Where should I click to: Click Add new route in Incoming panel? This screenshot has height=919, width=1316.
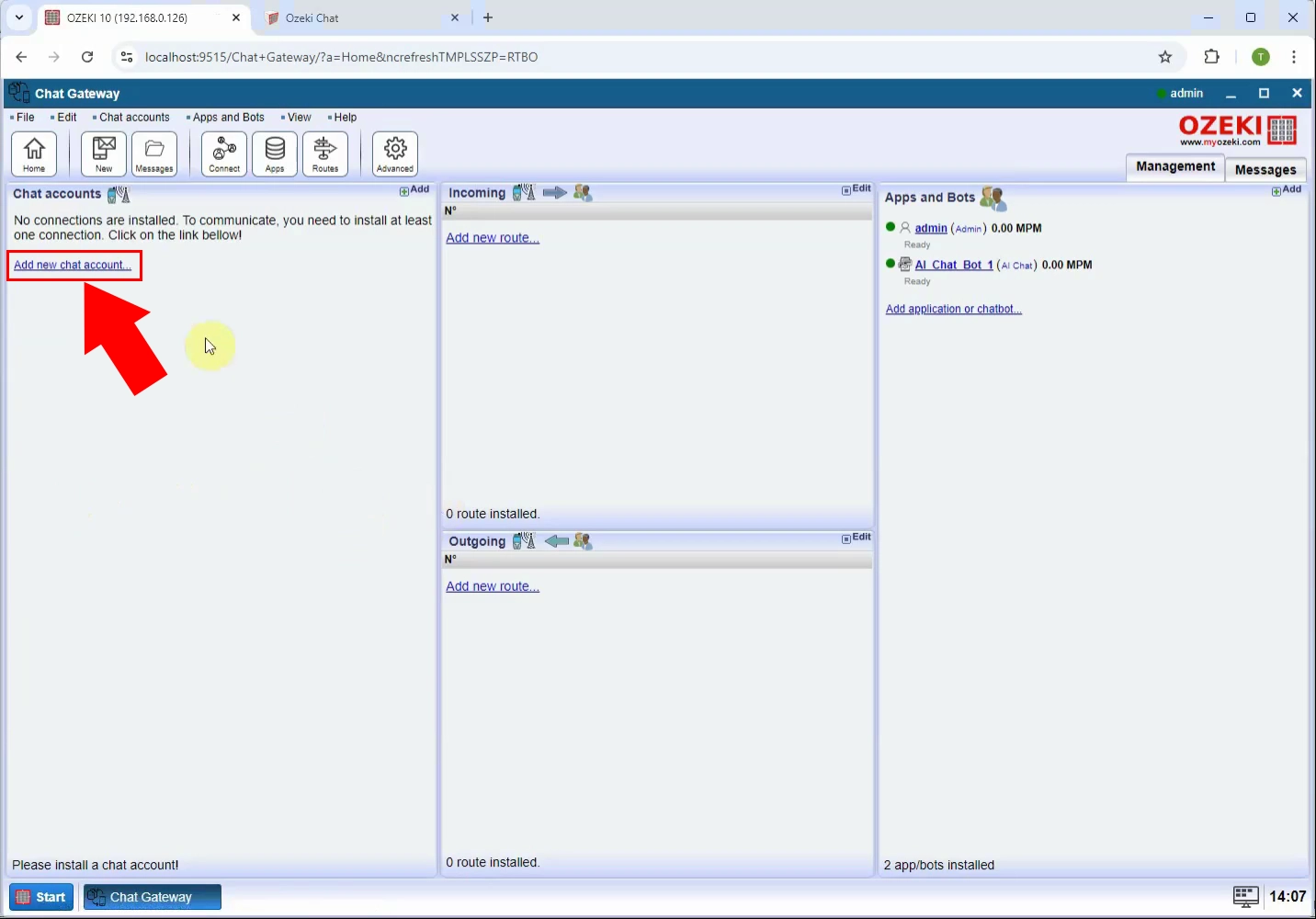point(493,238)
